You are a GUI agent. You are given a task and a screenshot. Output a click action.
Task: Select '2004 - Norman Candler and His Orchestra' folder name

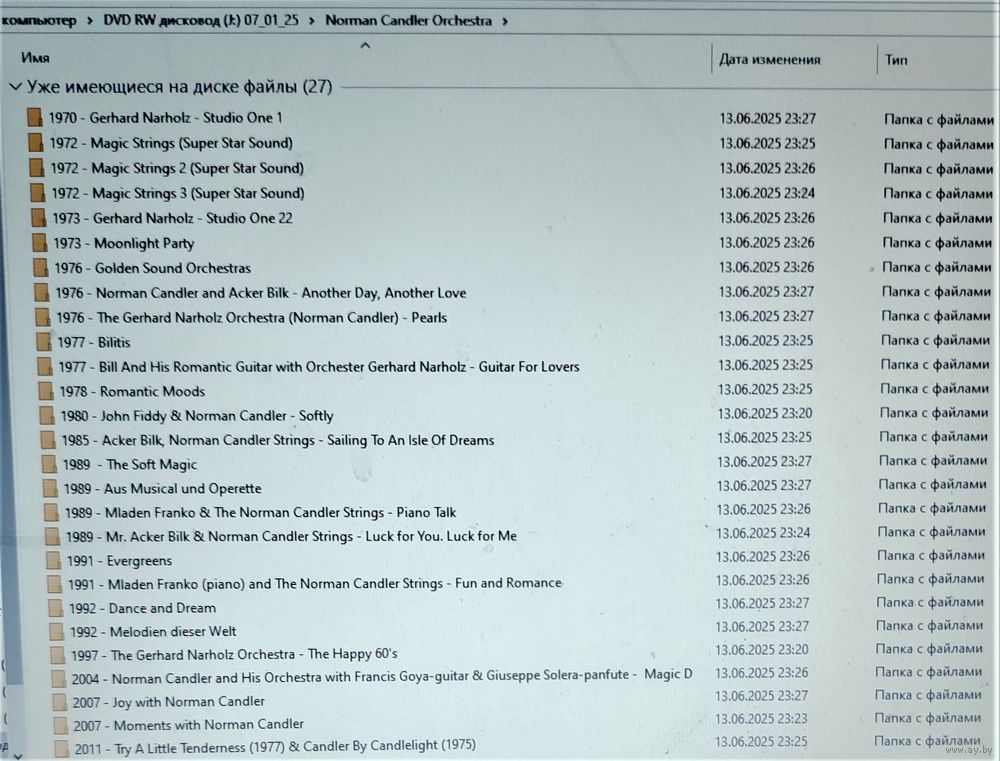[x=382, y=676]
